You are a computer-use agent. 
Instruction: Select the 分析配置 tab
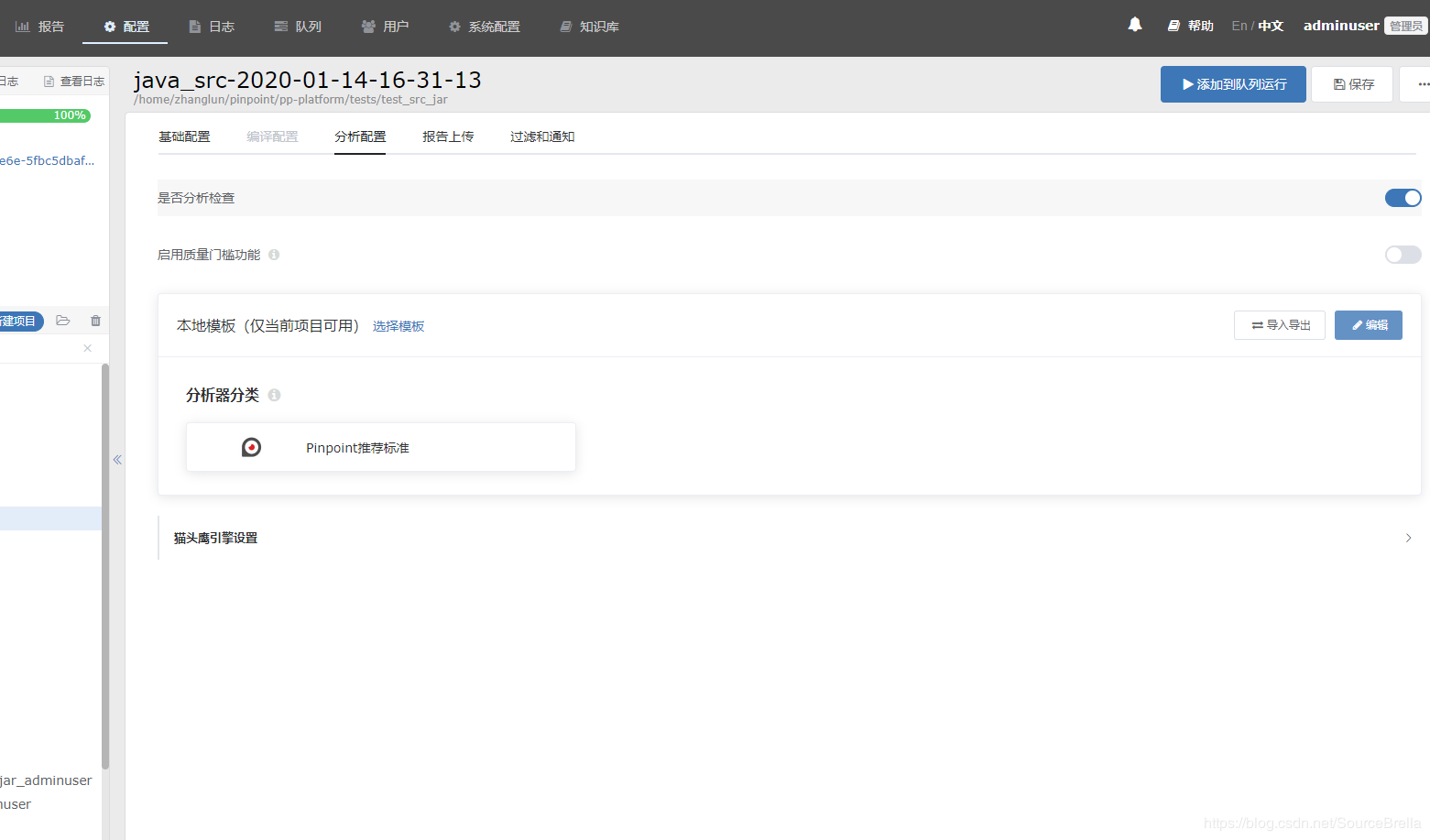tap(360, 136)
